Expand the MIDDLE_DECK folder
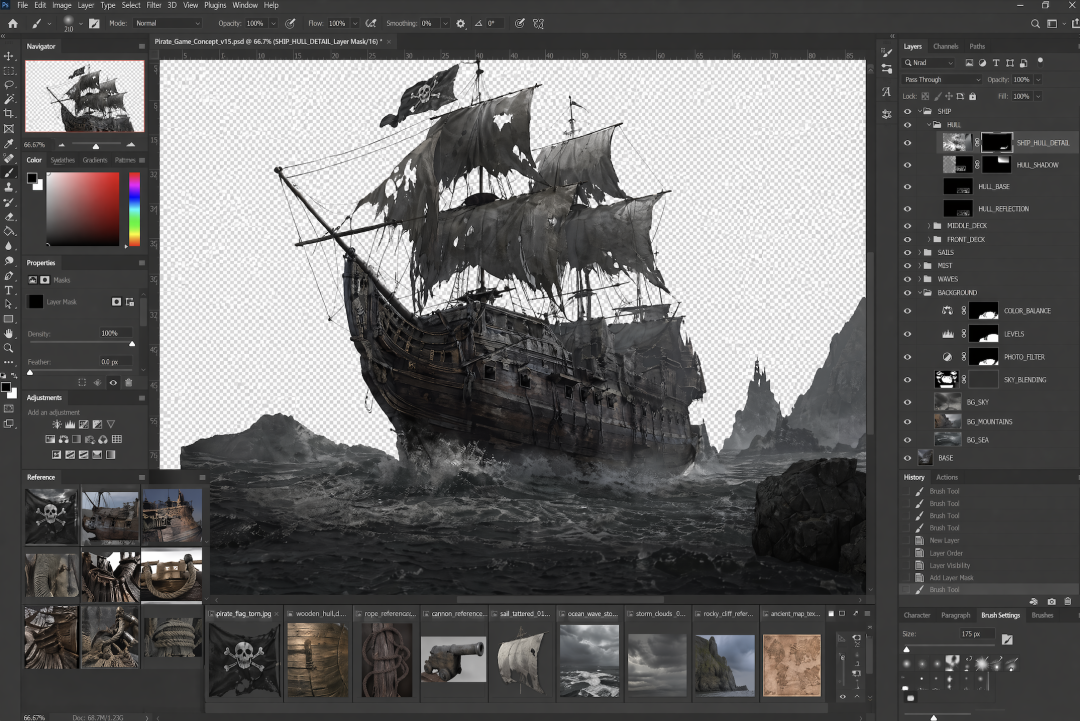 929,226
